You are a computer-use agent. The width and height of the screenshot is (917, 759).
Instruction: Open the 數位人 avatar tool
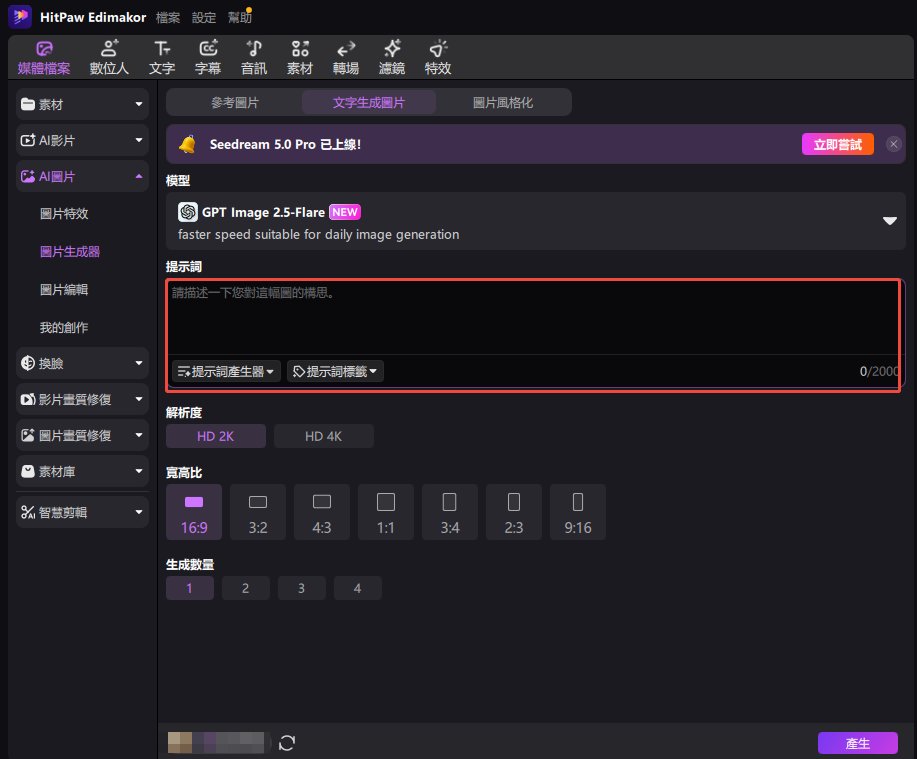[x=109, y=58]
